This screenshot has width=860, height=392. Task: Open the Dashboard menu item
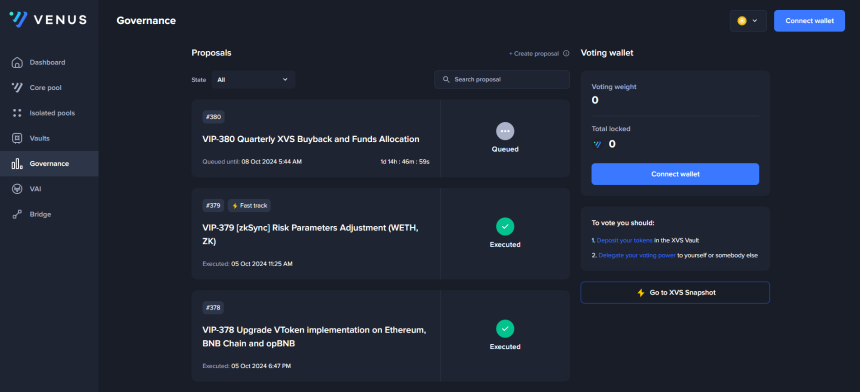point(49,63)
